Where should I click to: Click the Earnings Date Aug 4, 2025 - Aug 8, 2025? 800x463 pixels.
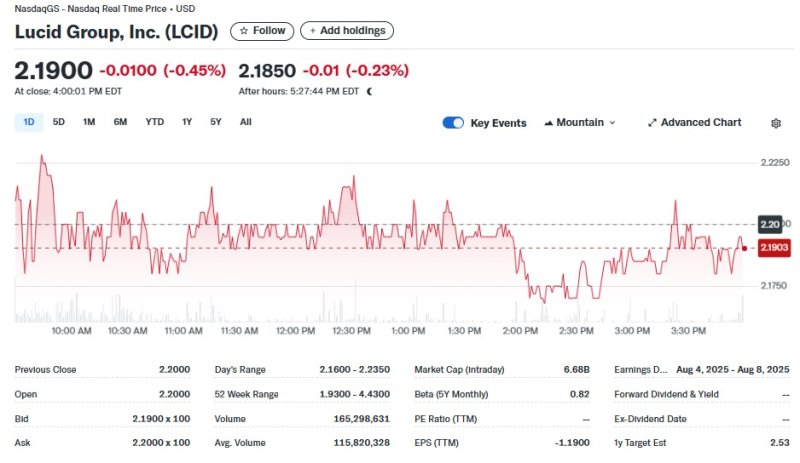733,369
